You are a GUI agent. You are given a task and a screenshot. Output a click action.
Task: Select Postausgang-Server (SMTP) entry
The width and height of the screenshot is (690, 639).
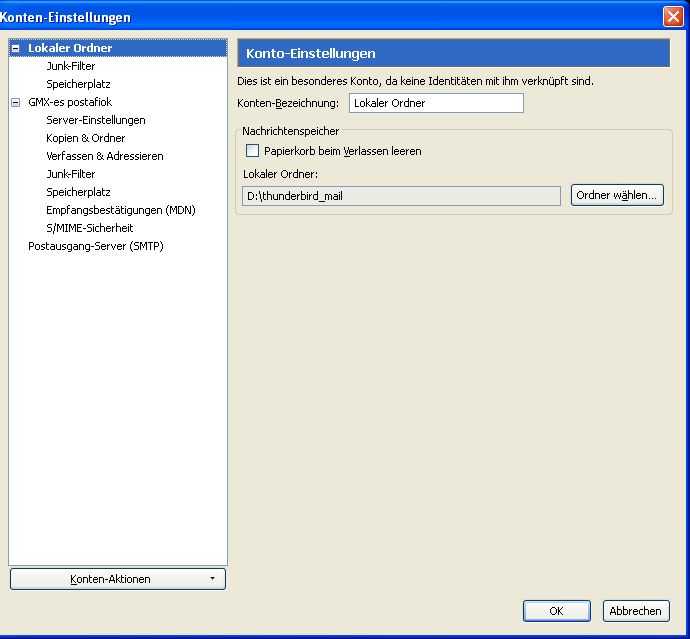[x=95, y=246]
